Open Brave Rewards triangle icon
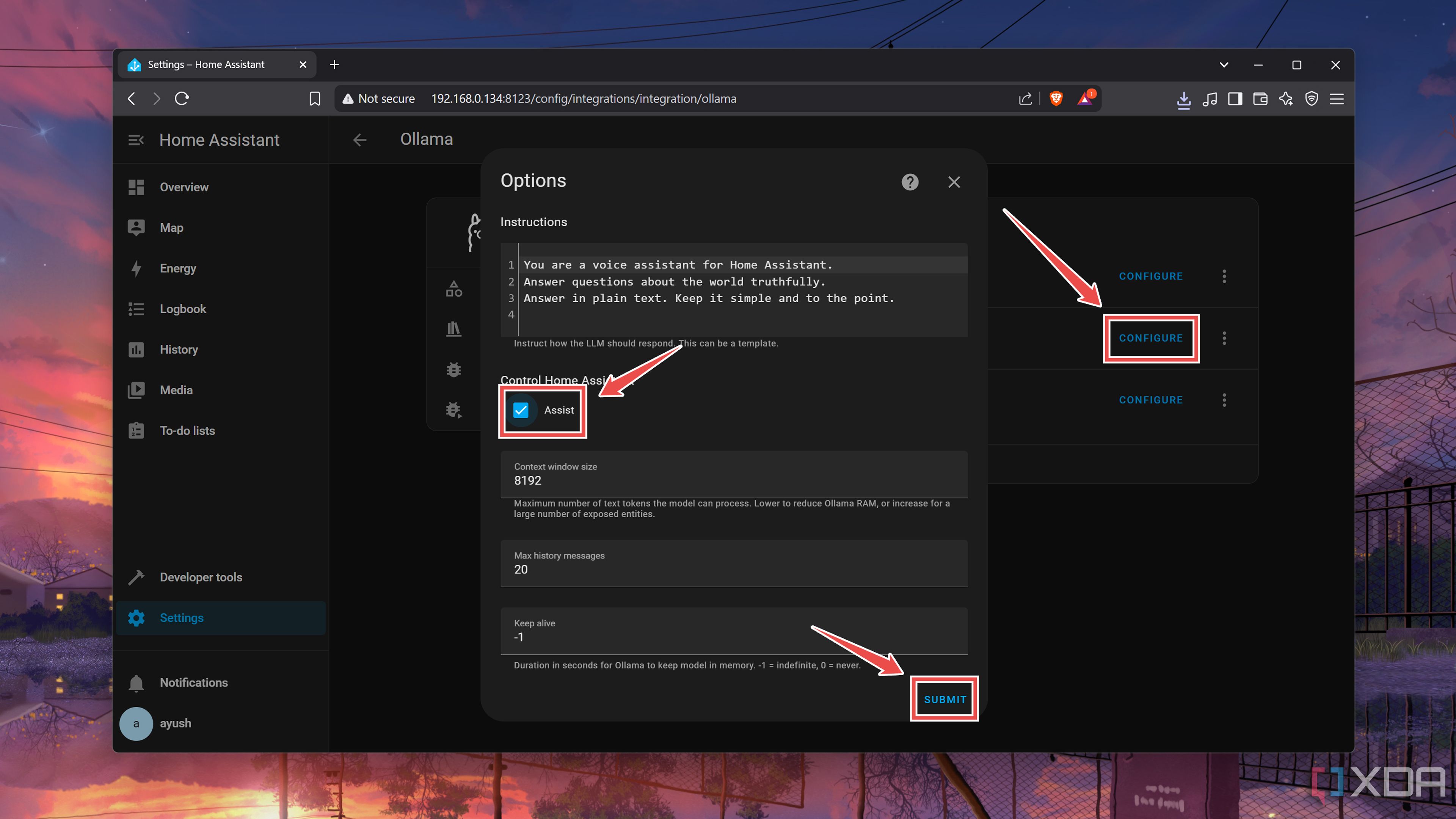Image resolution: width=1456 pixels, height=819 pixels. tap(1085, 99)
